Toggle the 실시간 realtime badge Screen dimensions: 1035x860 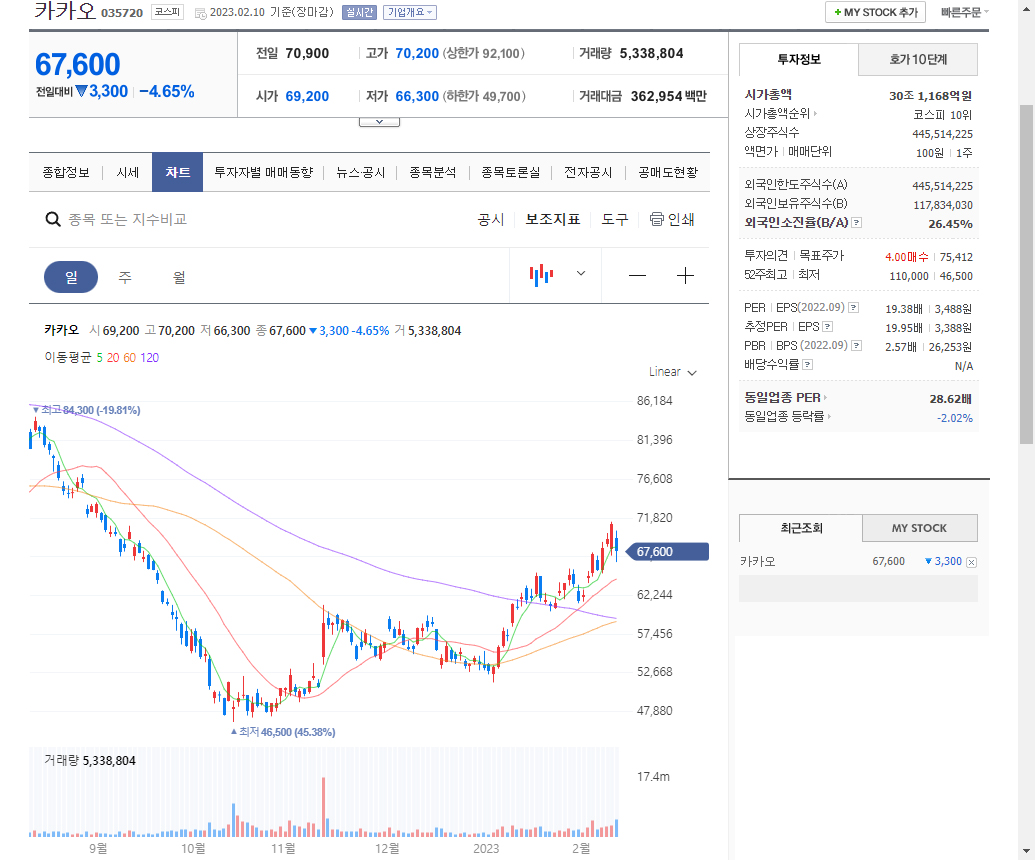tap(359, 13)
